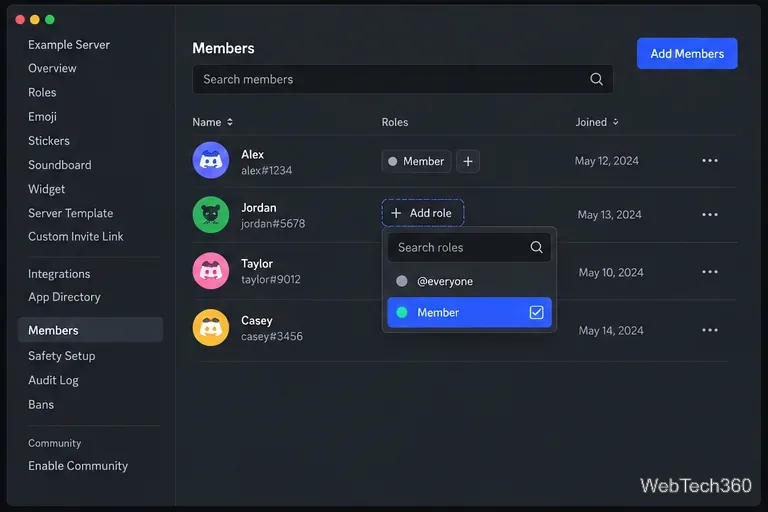Open the Stickers settings page
This screenshot has width=768, height=512.
(49, 141)
